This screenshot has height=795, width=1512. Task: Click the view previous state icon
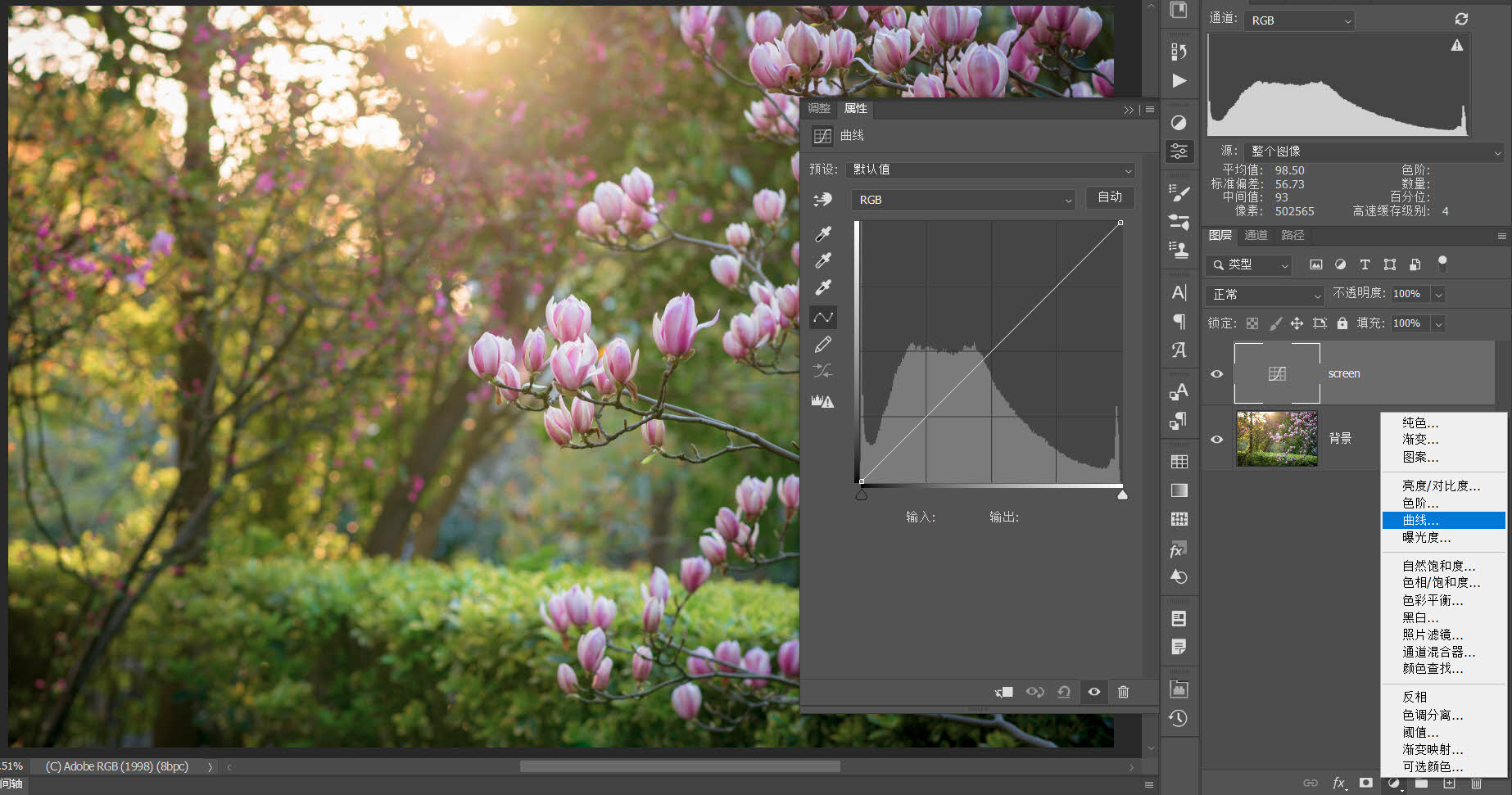(1035, 692)
